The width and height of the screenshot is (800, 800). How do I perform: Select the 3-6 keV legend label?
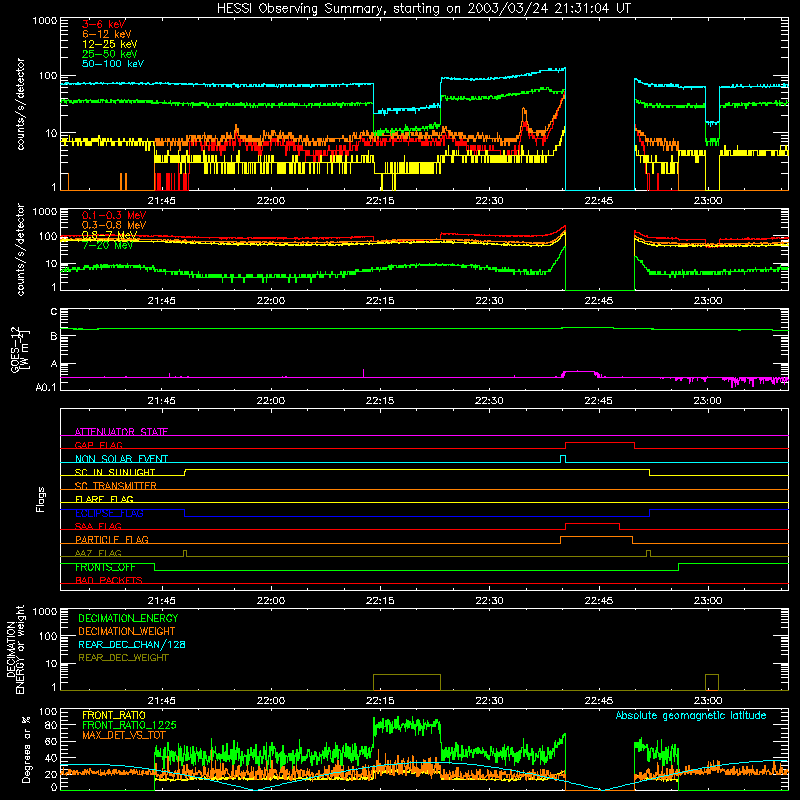tap(104, 24)
